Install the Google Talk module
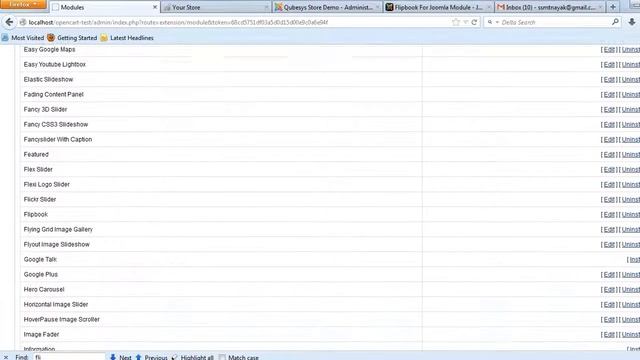The image size is (640, 360). (635, 260)
